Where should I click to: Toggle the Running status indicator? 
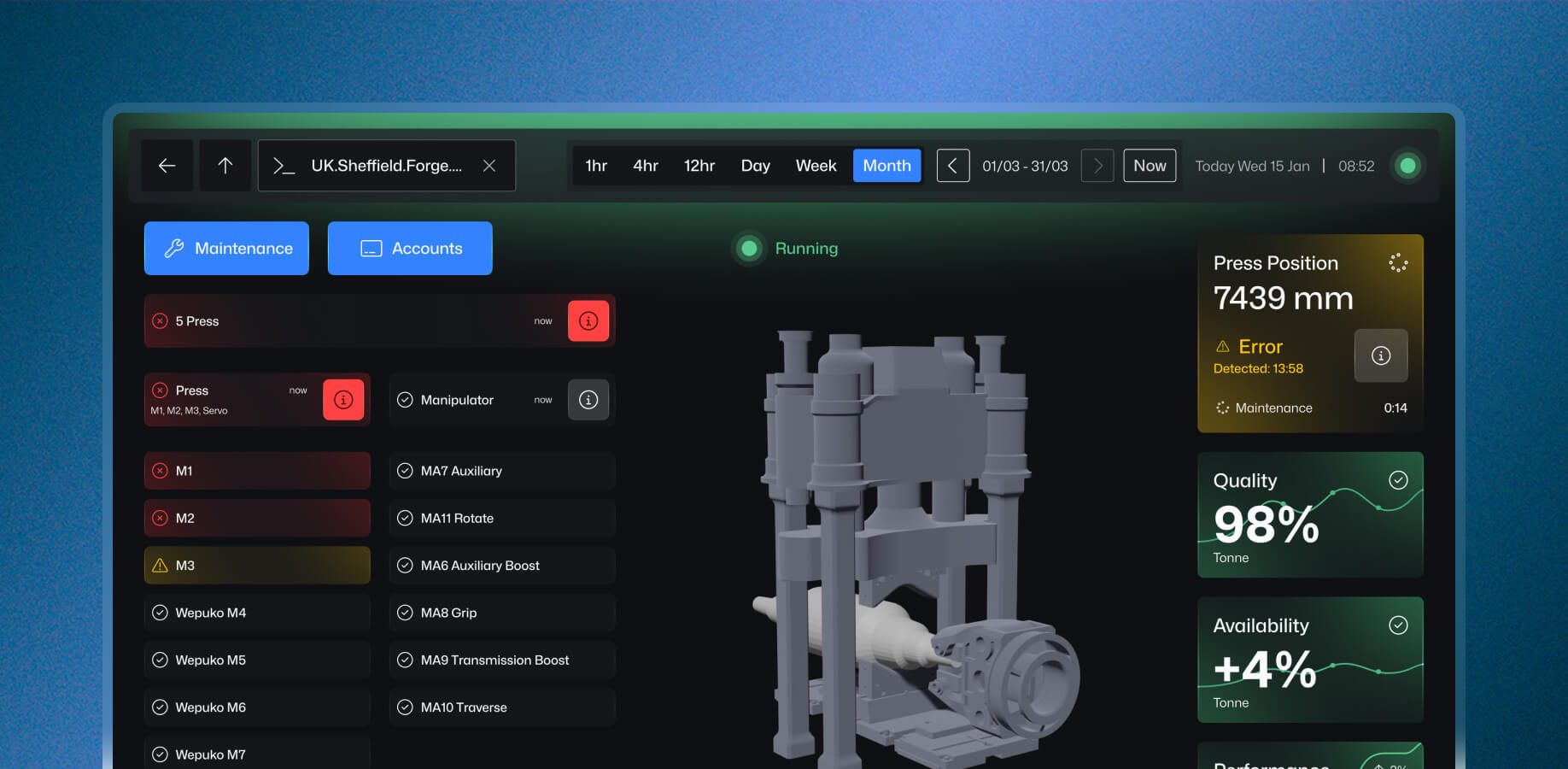(749, 249)
